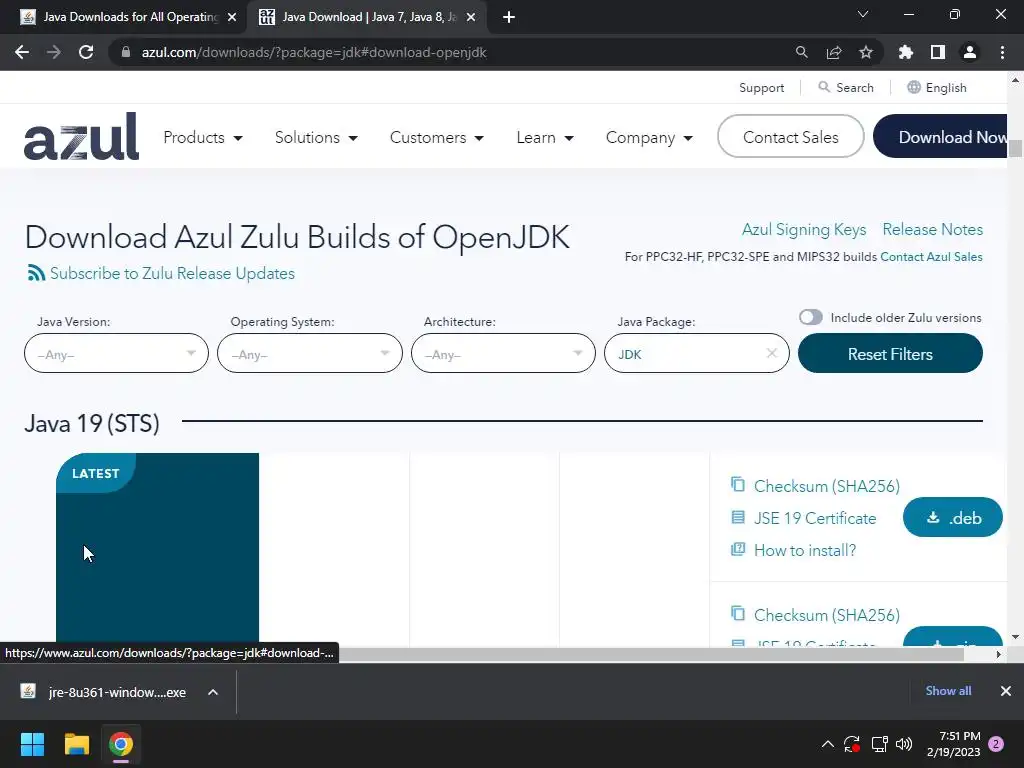Click the Reset Filters button
Image resolution: width=1024 pixels, height=768 pixels.
pyautogui.click(x=890, y=353)
